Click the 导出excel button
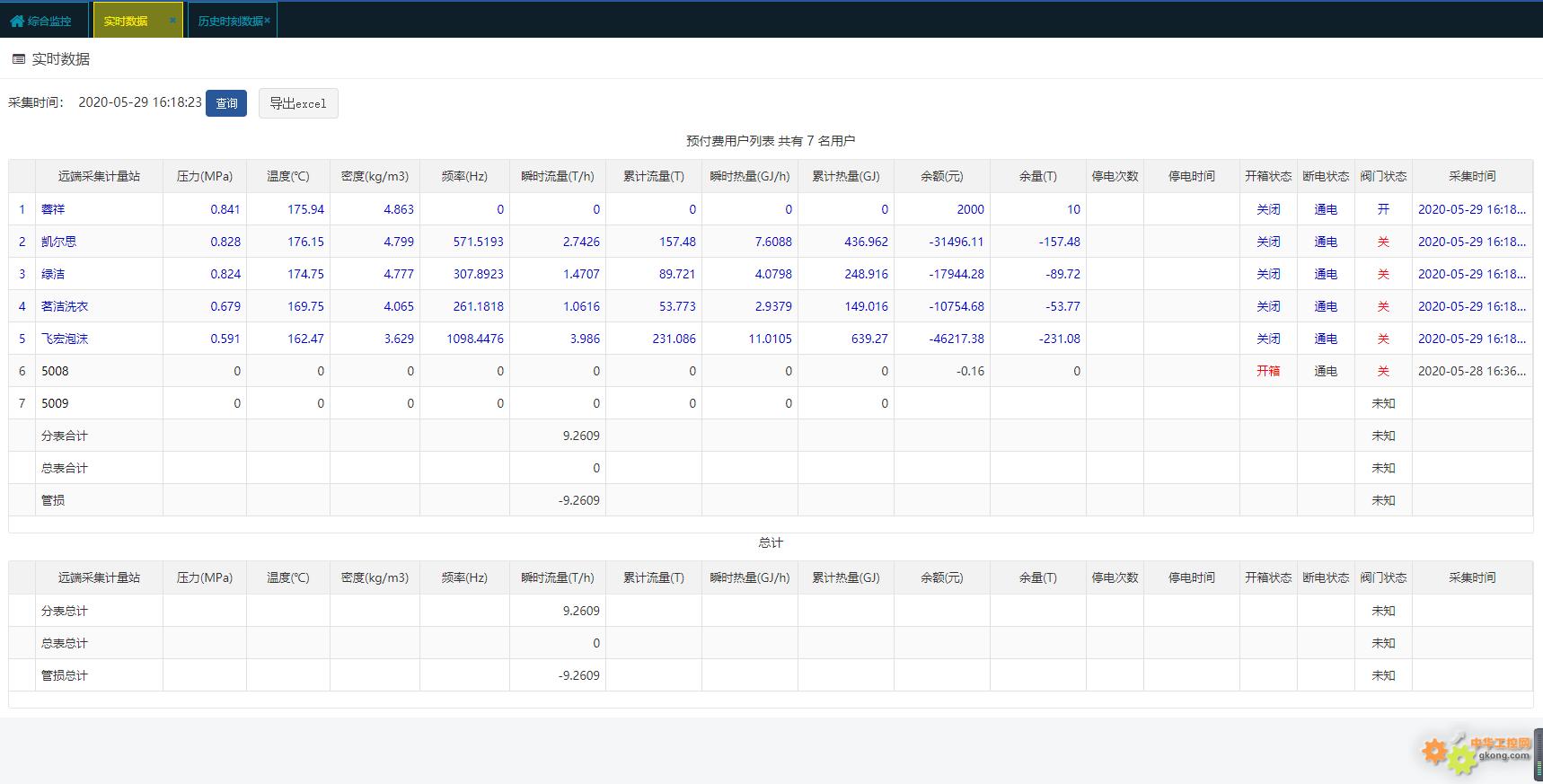This screenshot has height=784, width=1543. pos(298,103)
